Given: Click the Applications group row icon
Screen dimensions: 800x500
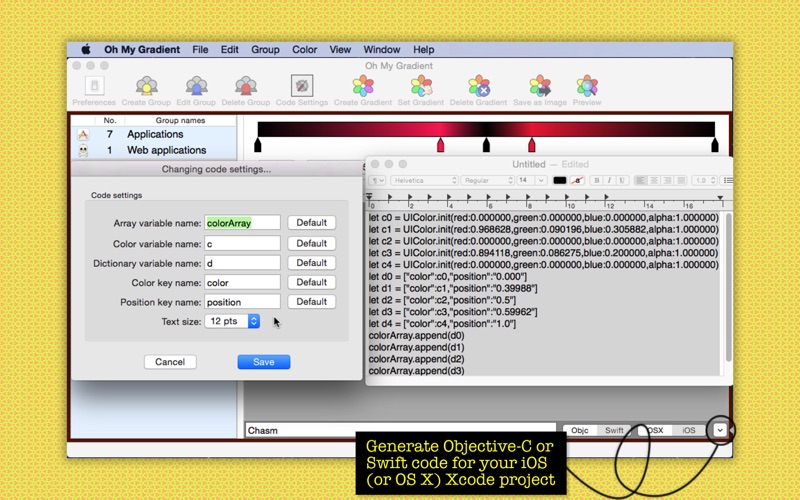Looking at the screenshot, I should point(83,134).
